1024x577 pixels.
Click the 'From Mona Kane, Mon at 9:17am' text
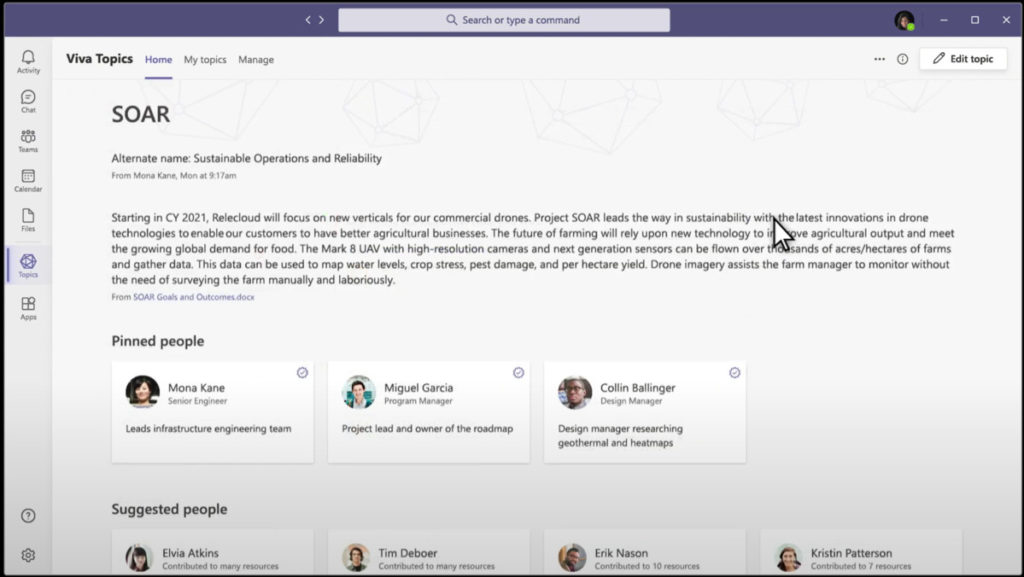pyautogui.click(x=174, y=176)
